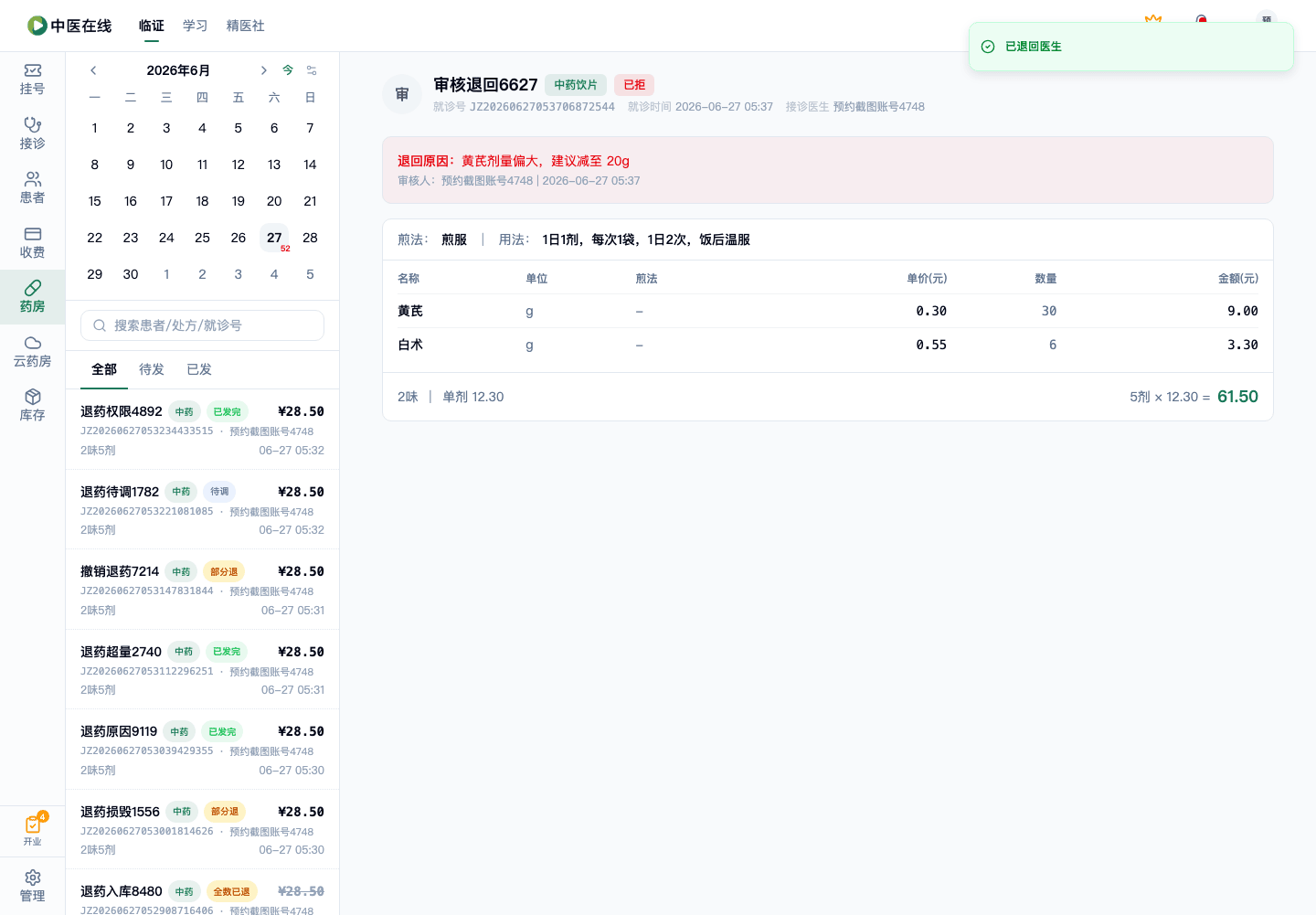This screenshot has width=1316, height=915.
Task: Open the 管理 settings gear icon
Action: pos(32,886)
